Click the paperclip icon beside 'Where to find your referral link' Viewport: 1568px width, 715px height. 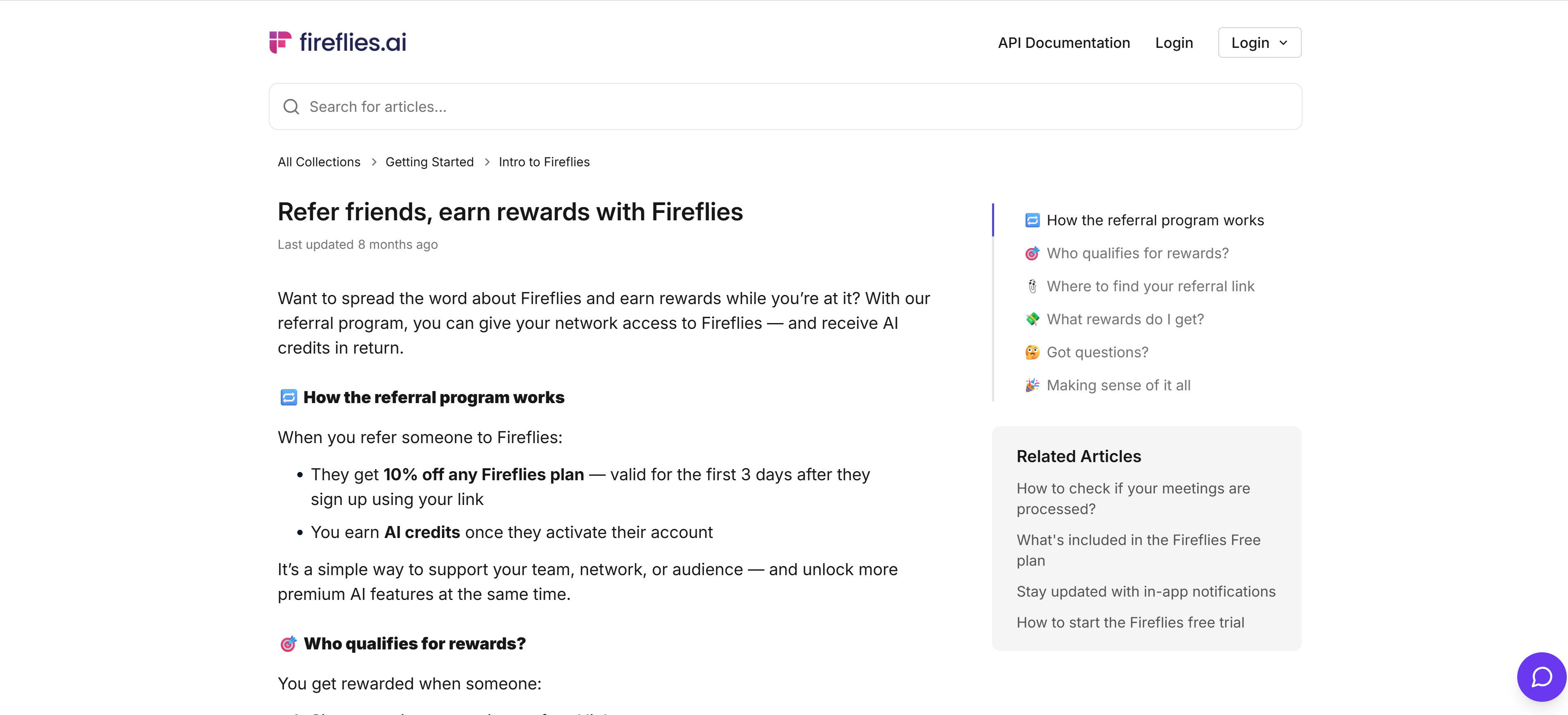1033,286
